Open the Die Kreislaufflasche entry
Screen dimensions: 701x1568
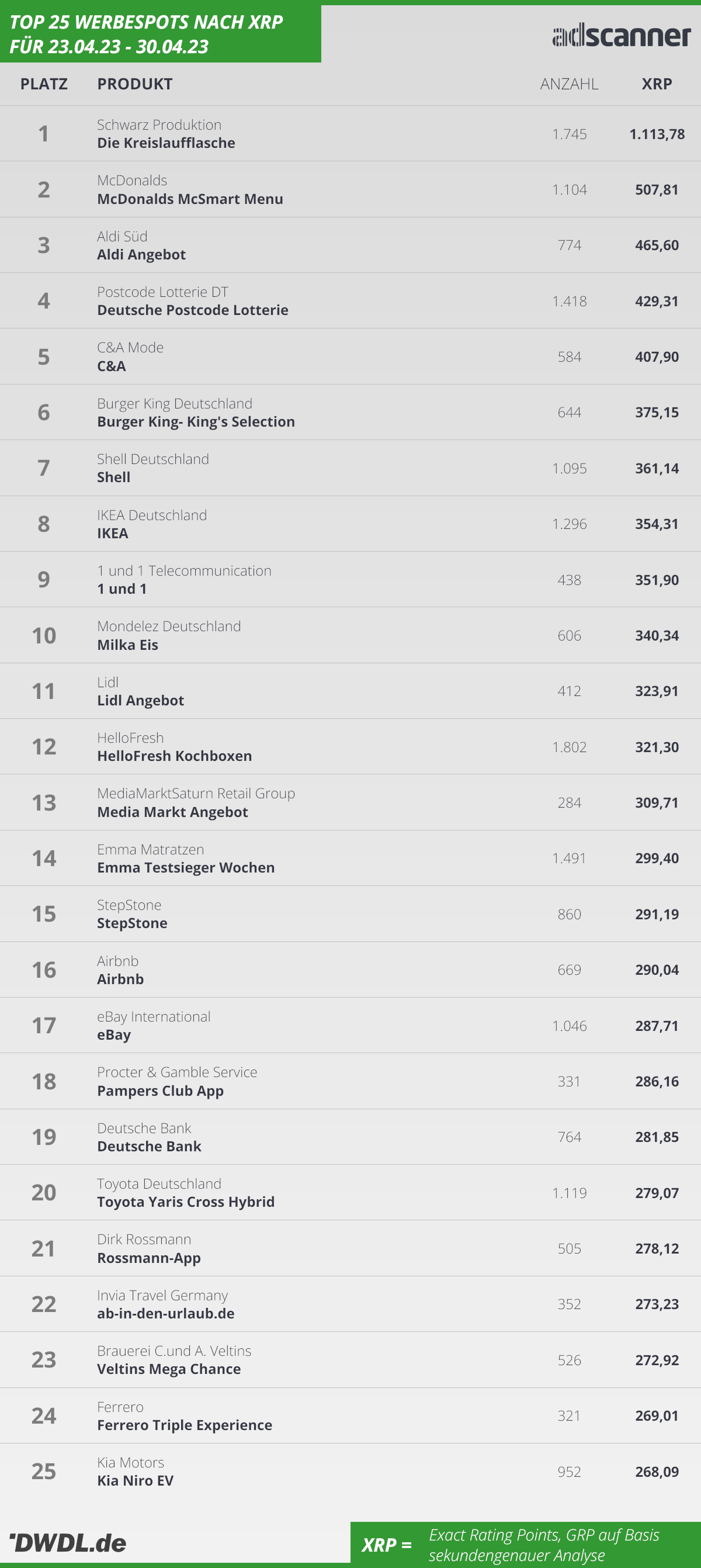coord(166,143)
